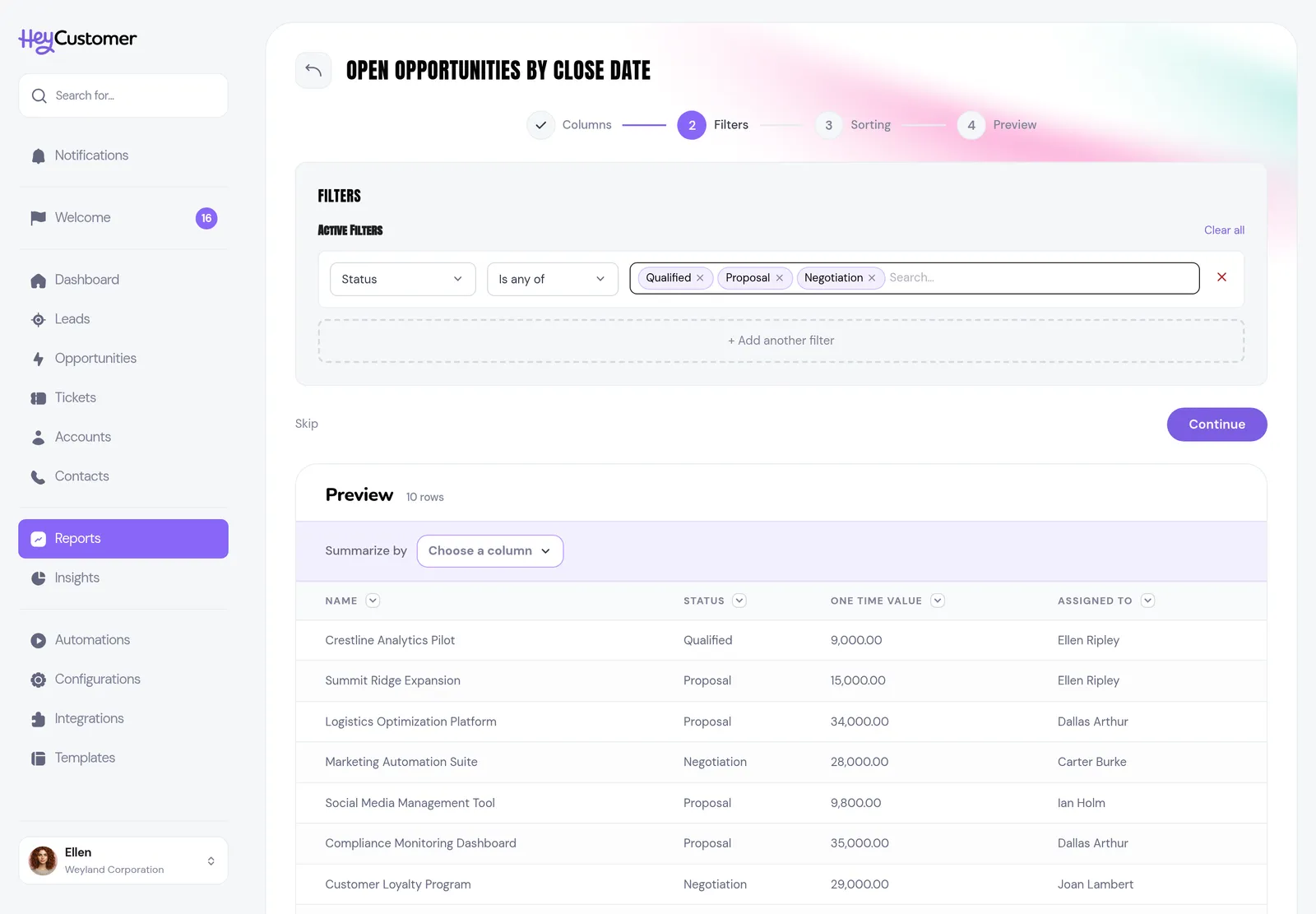Click 'Crestline Analytics Pilot' row name

click(x=390, y=640)
